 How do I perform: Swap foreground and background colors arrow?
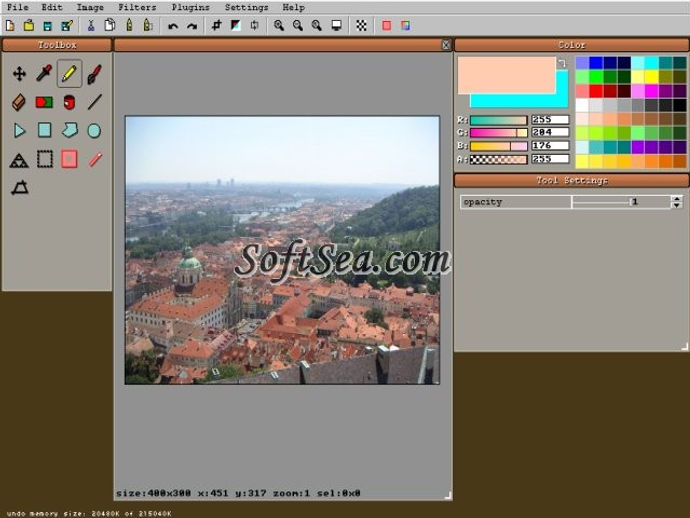(x=562, y=63)
